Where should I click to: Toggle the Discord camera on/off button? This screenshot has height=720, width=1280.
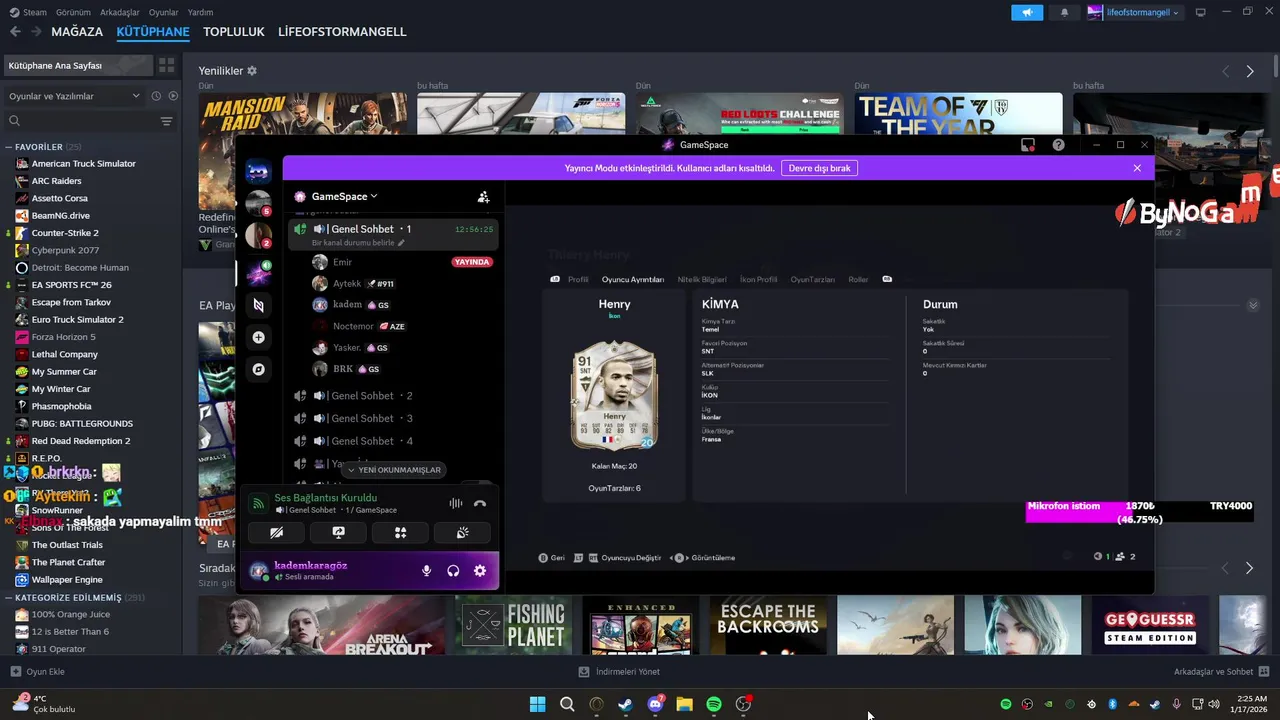pos(276,533)
